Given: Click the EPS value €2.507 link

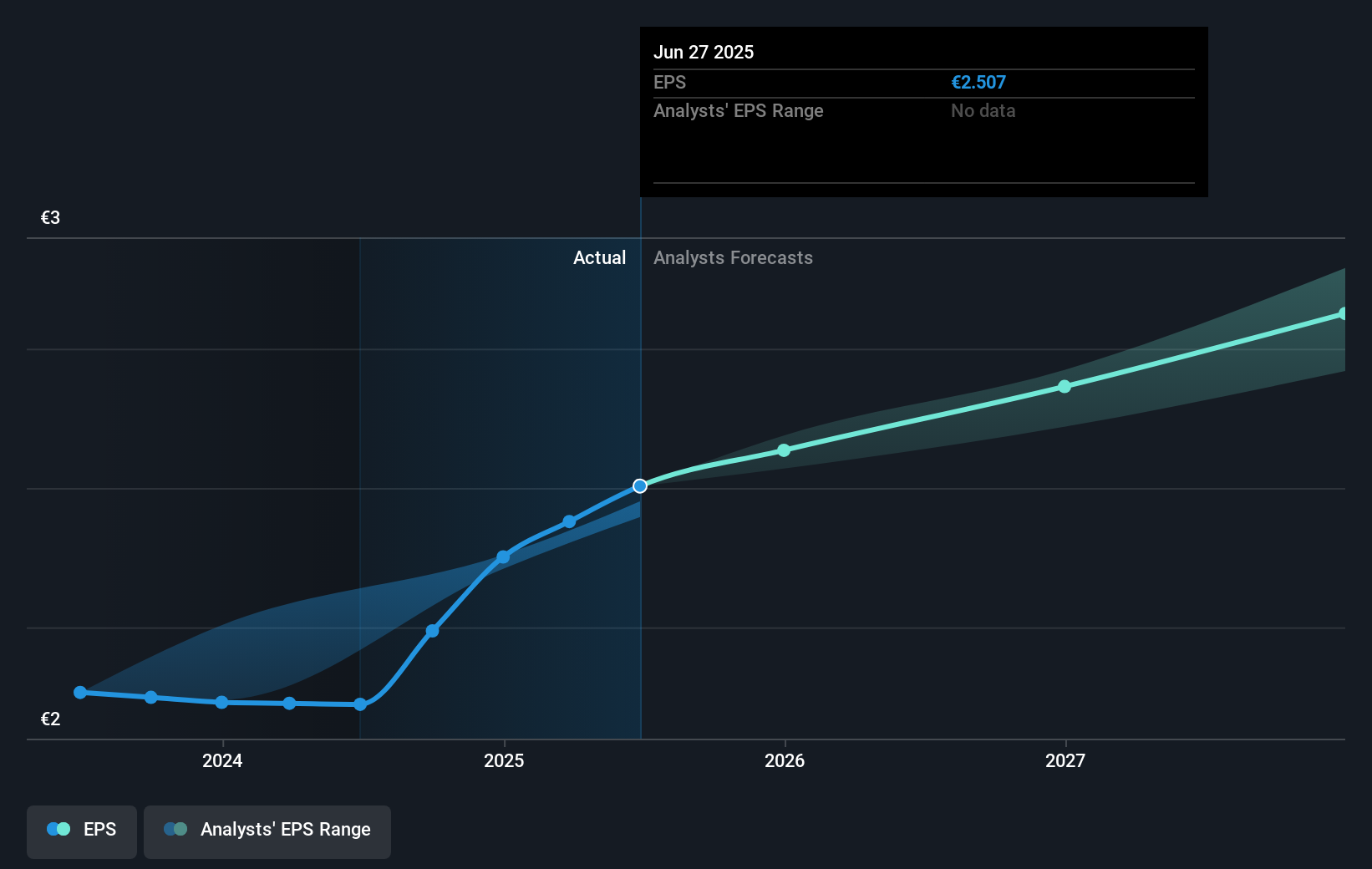Looking at the screenshot, I should pos(978,82).
